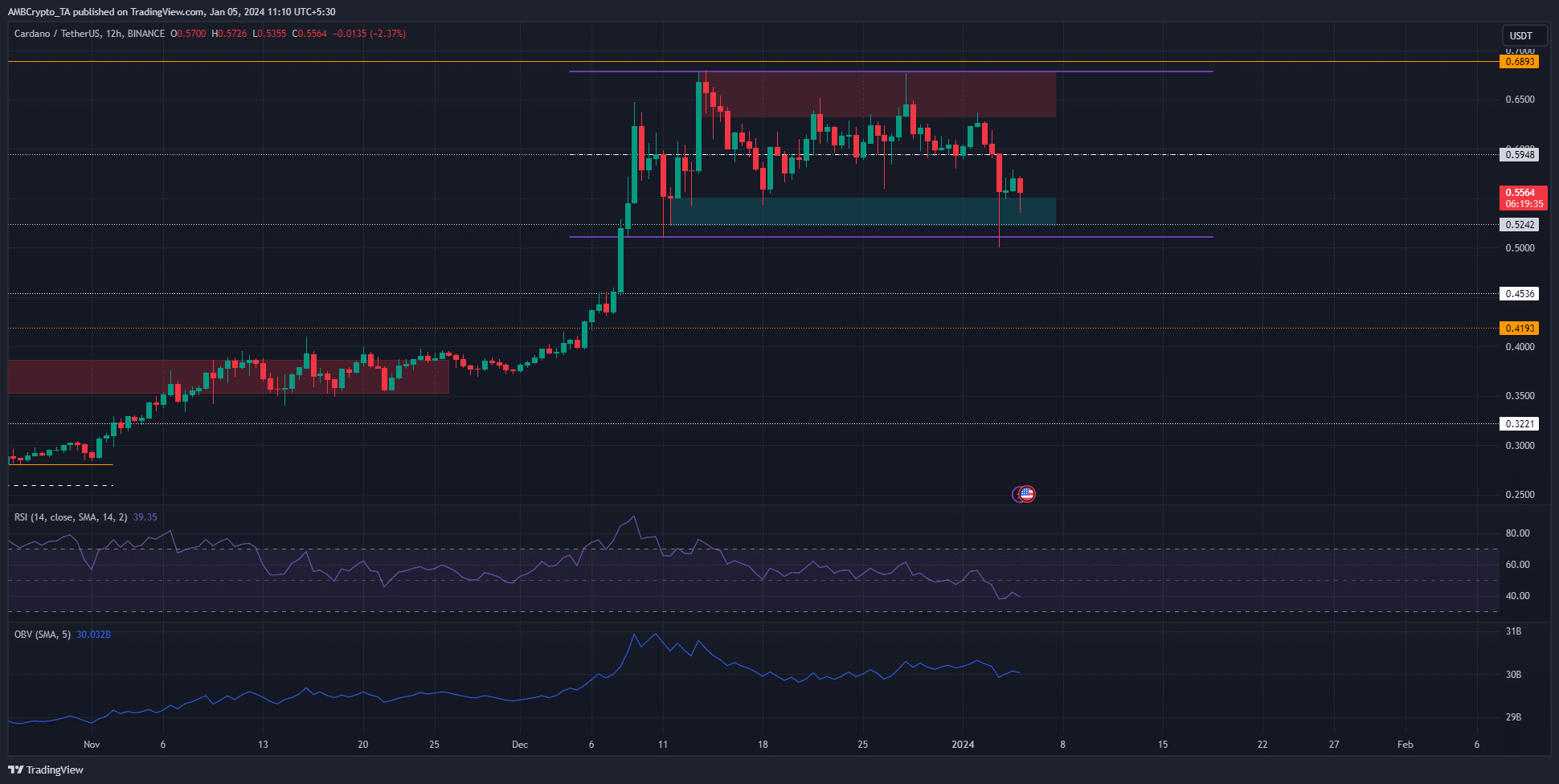Click the AMBCrypto_TA publisher header text
The width and height of the screenshot is (1559, 784).
point(171,12)
